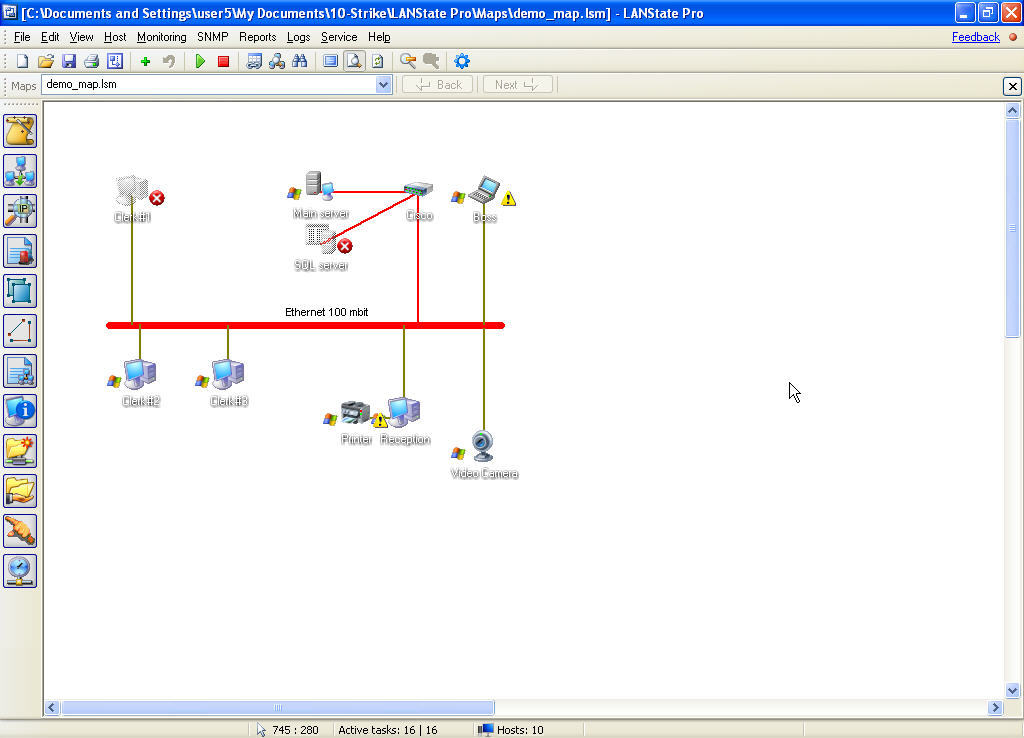
Task: Select the Reception computer icon
Action: (x=404, y=412)
